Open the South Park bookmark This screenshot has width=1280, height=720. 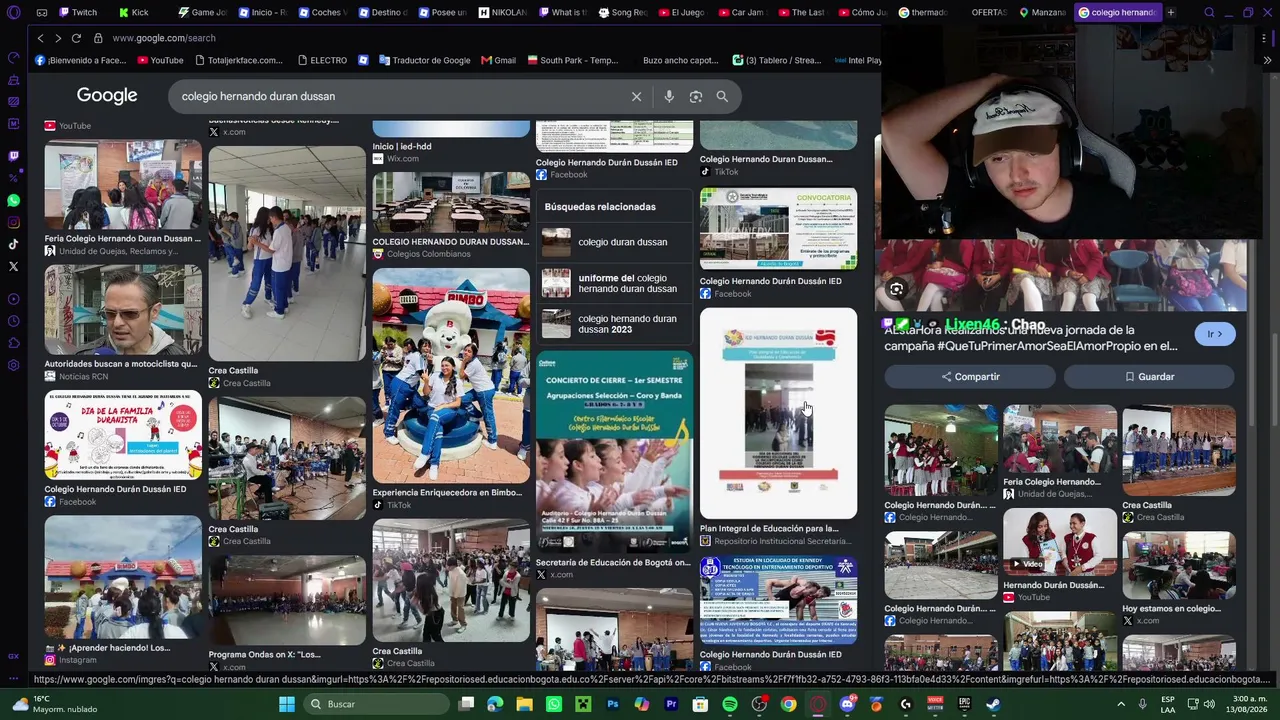pyautogui.click(x=573, y=60)
